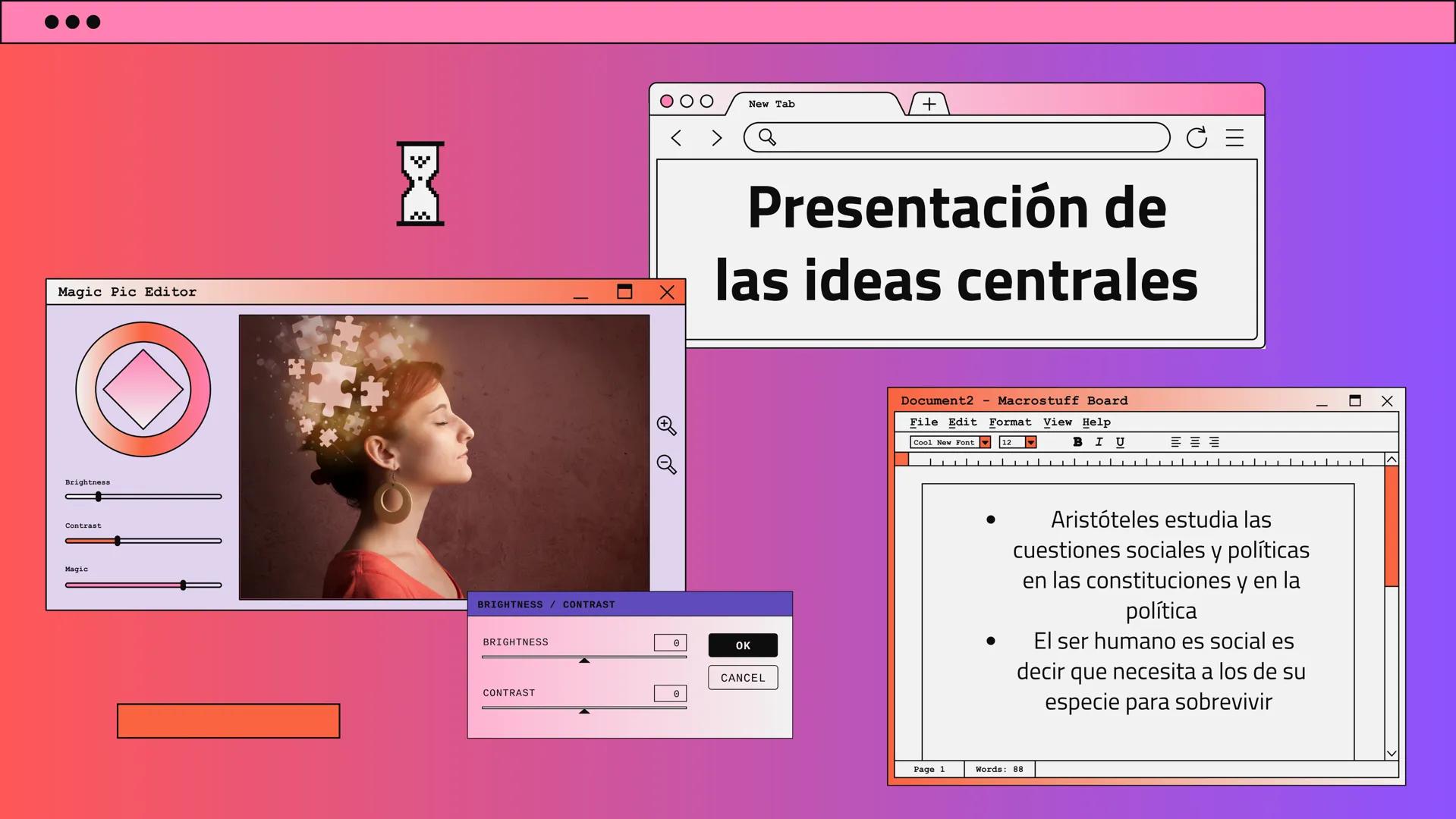Zoom in on the photo in Magic Pic Editor

point(666,425)
